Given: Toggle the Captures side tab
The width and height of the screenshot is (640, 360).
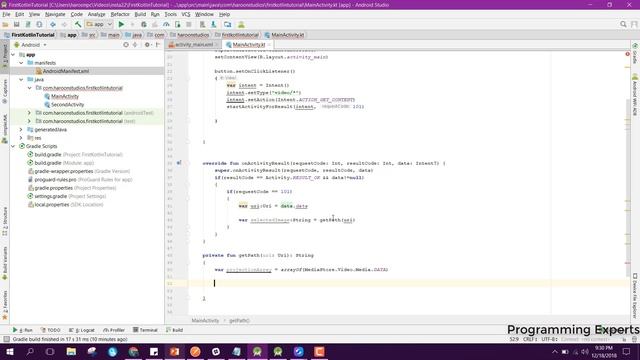Looking at the screenshot, I should pos(4,91).
